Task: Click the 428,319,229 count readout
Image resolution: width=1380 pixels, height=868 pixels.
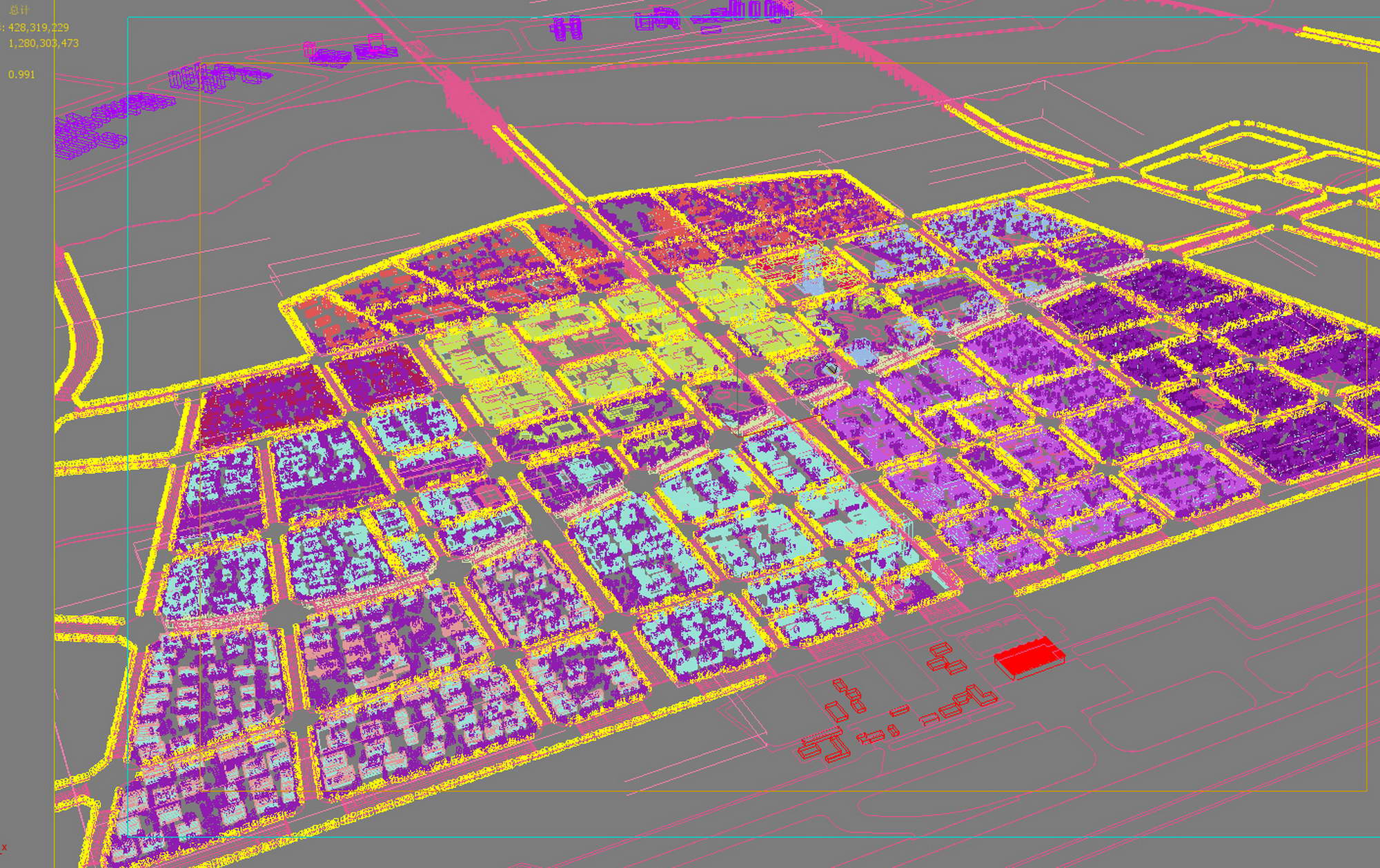Action: [38, 28]
